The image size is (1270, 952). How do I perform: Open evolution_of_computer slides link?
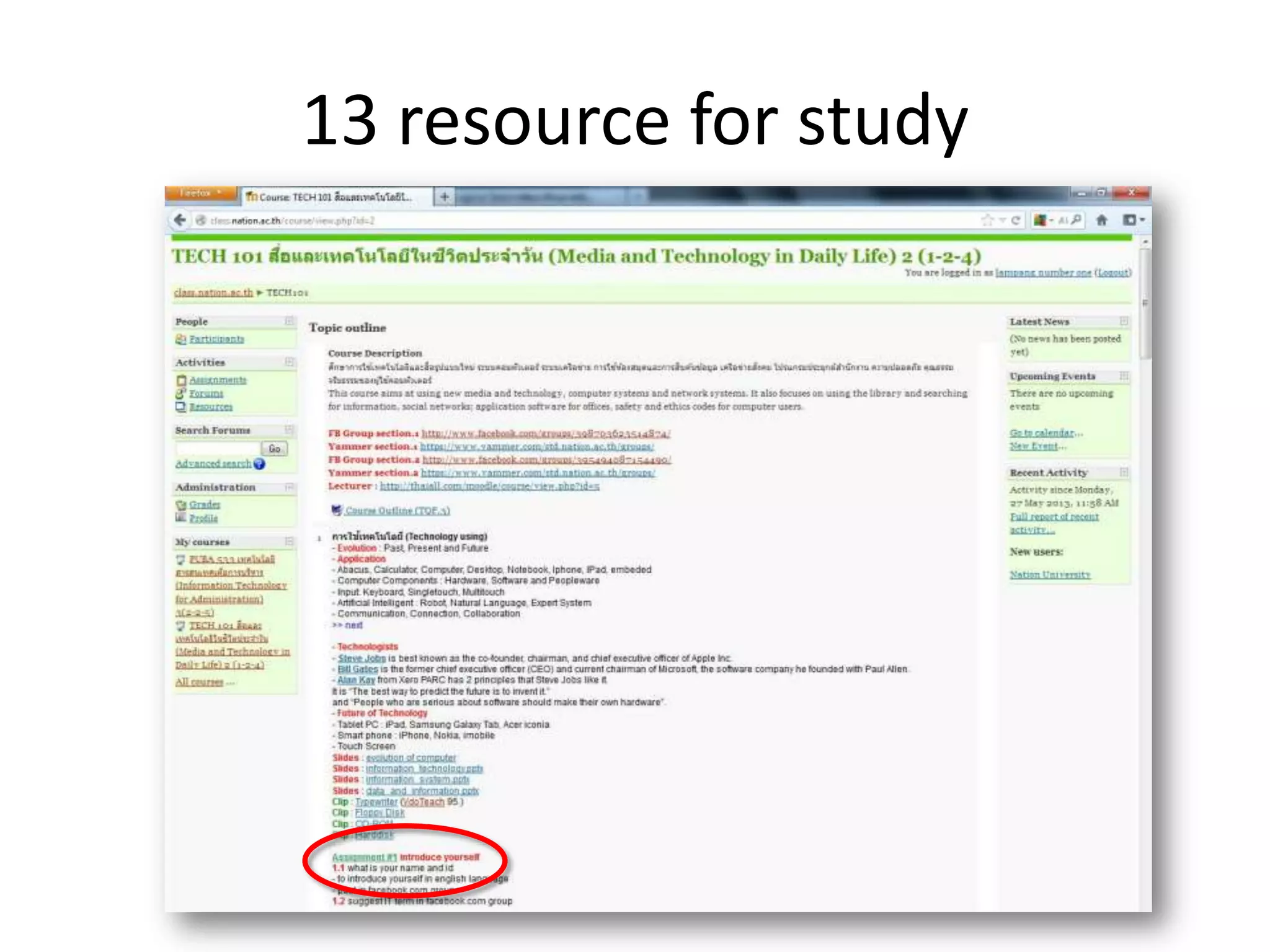411,758
